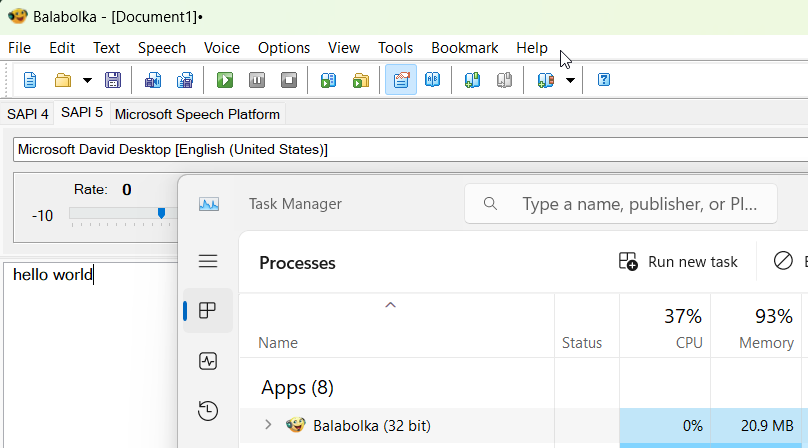The width and height of the screenshot is (808, 448).
Task: Open the Voice menu
Action: (x=222, y=48)
